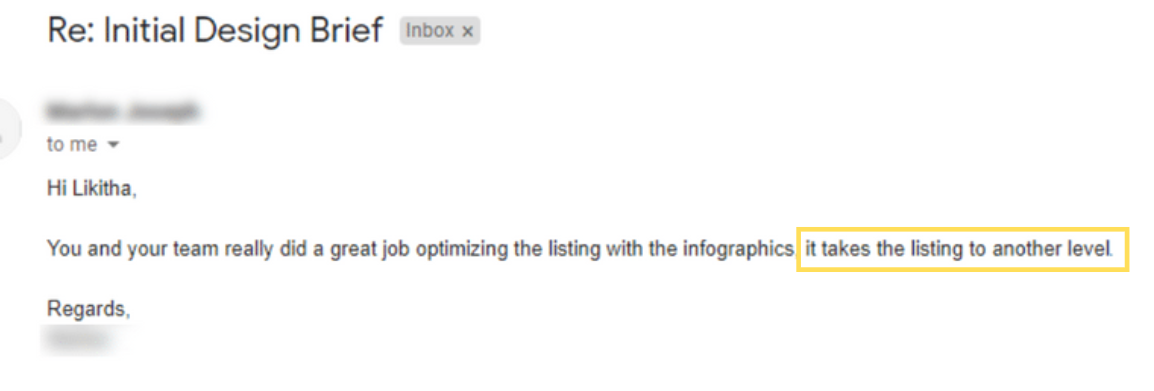This screenshot has width=1154, height=391.
Task: Remove the Inbox label with its x
Action: point(467,32)
